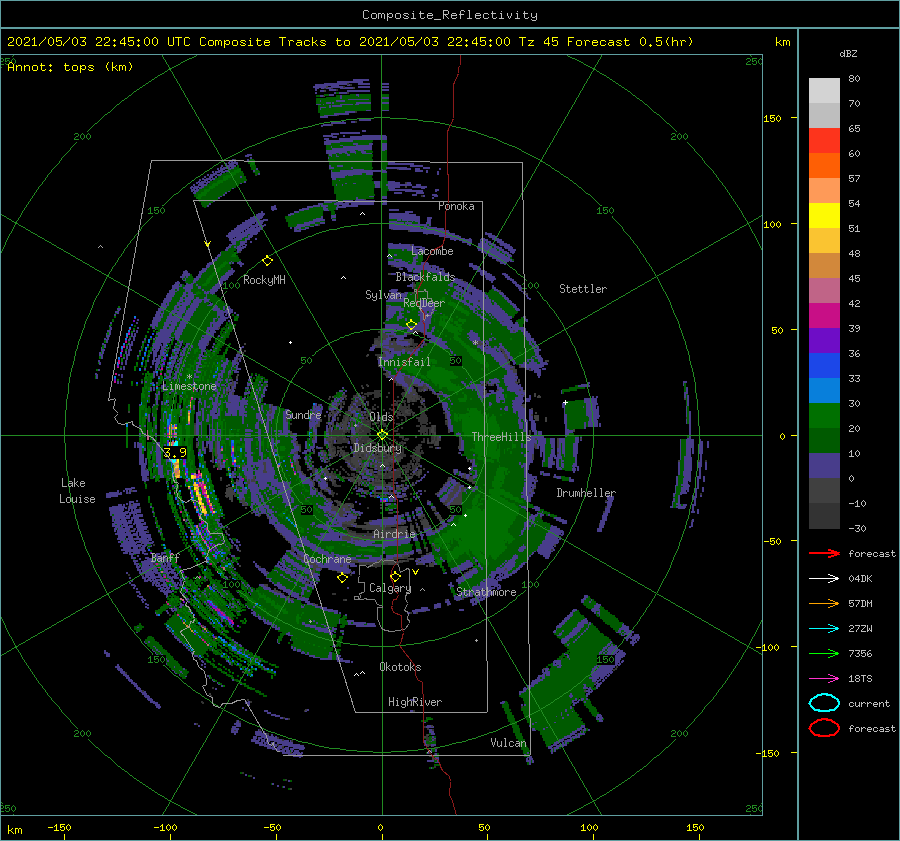Viewport: 900px width, 841px height.
Task: Click the 'Annot: tops (km)' annotation text
Action: [71, 67]
